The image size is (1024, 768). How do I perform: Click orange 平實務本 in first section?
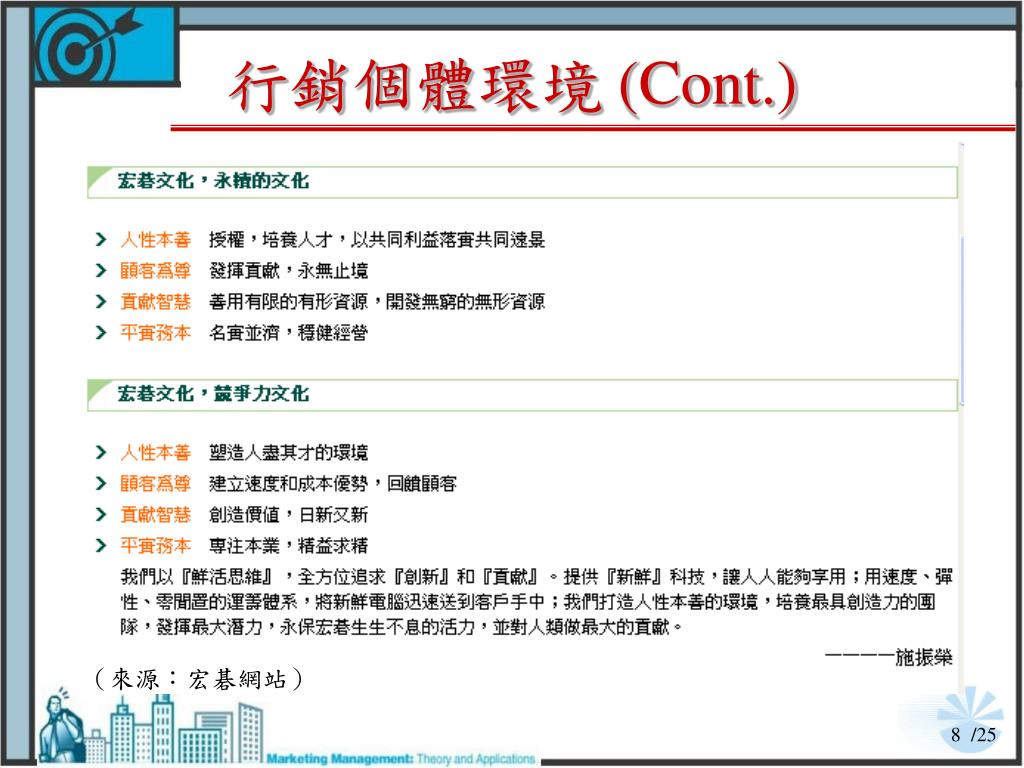click(155, 333)
